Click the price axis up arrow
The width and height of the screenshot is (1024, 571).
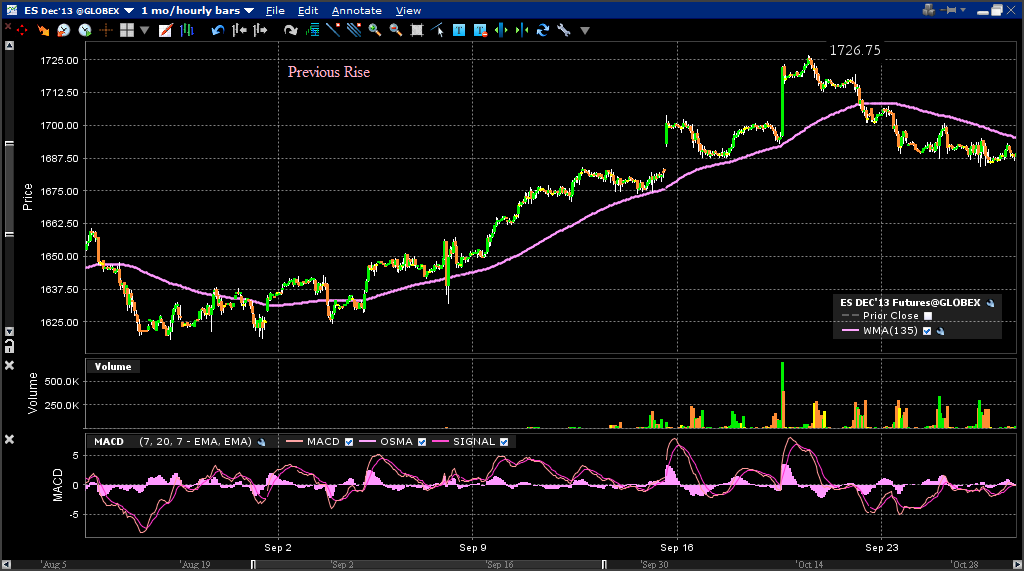[x=9, y=45]
